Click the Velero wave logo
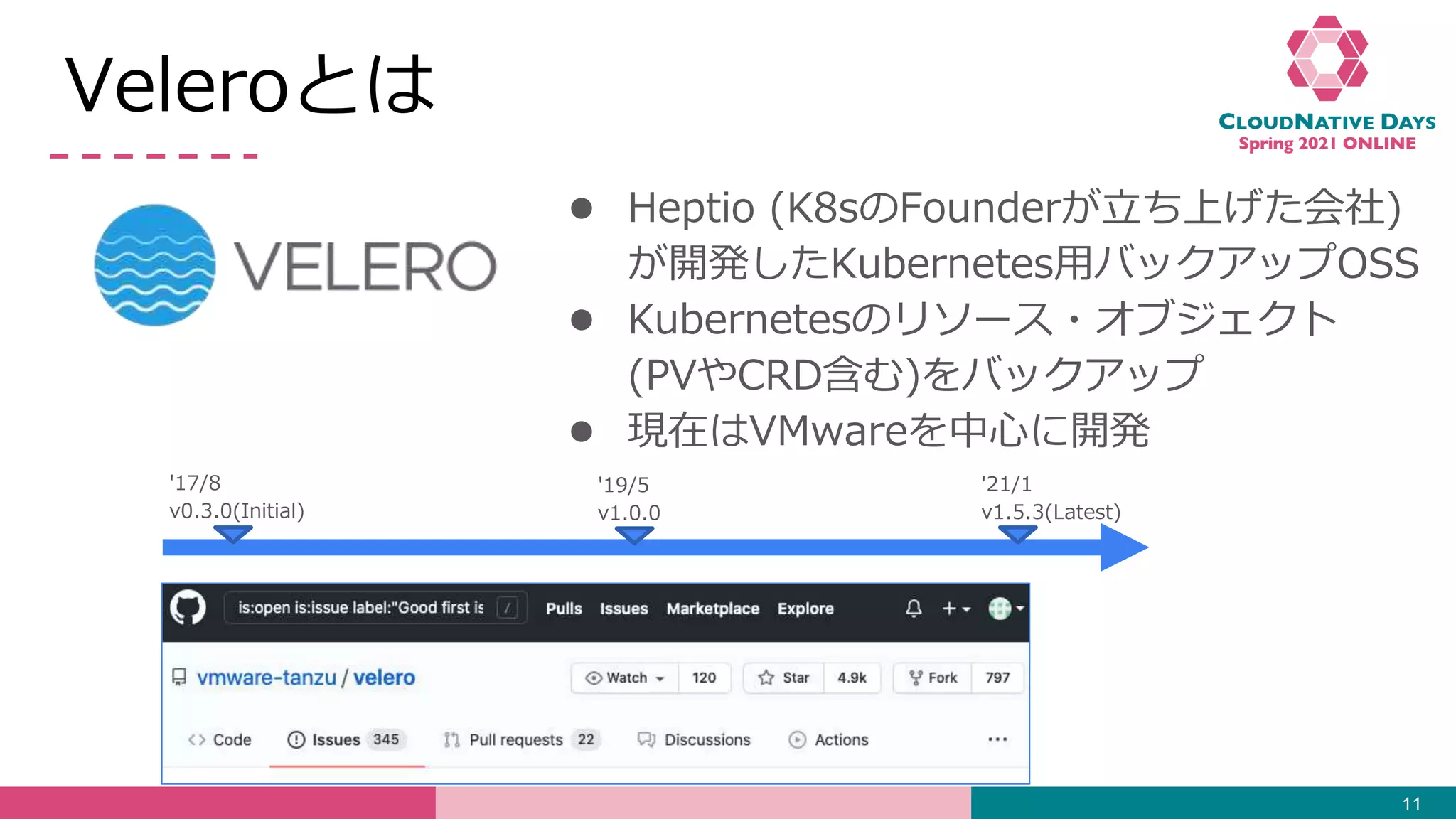The height and width of the screenshot is (819, 1456). click(x=155, y=265)
